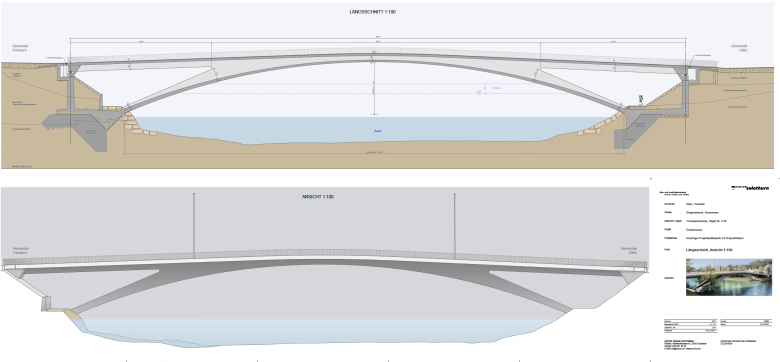Click the Solothurn logo in title block
Screen dimensions: 780x362
pos(750,188)
